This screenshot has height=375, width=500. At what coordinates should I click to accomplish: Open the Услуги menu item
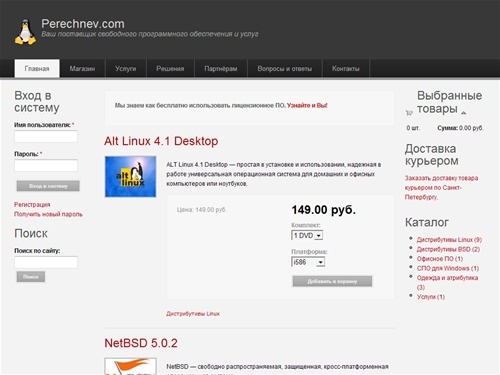(x=126, y=68)
